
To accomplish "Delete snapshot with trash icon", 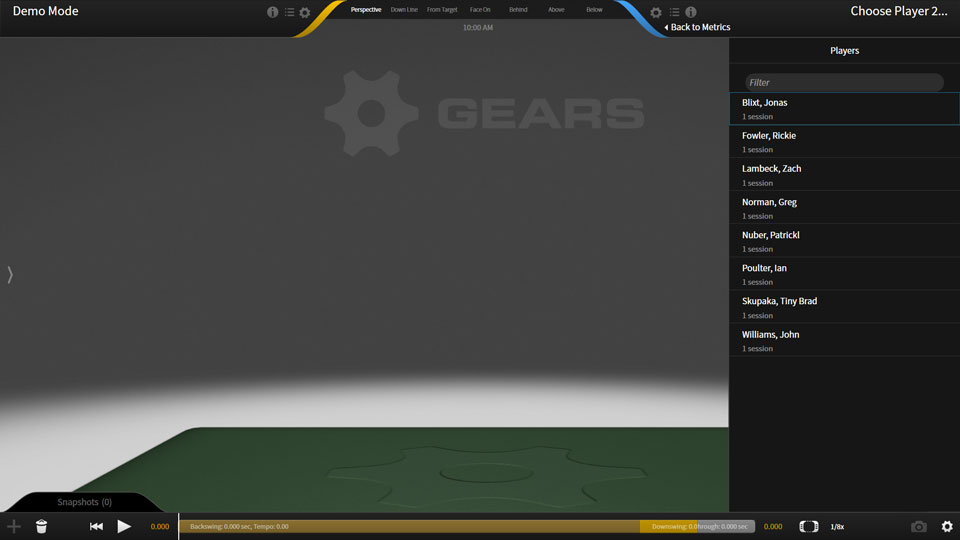I will click(41, 527).
